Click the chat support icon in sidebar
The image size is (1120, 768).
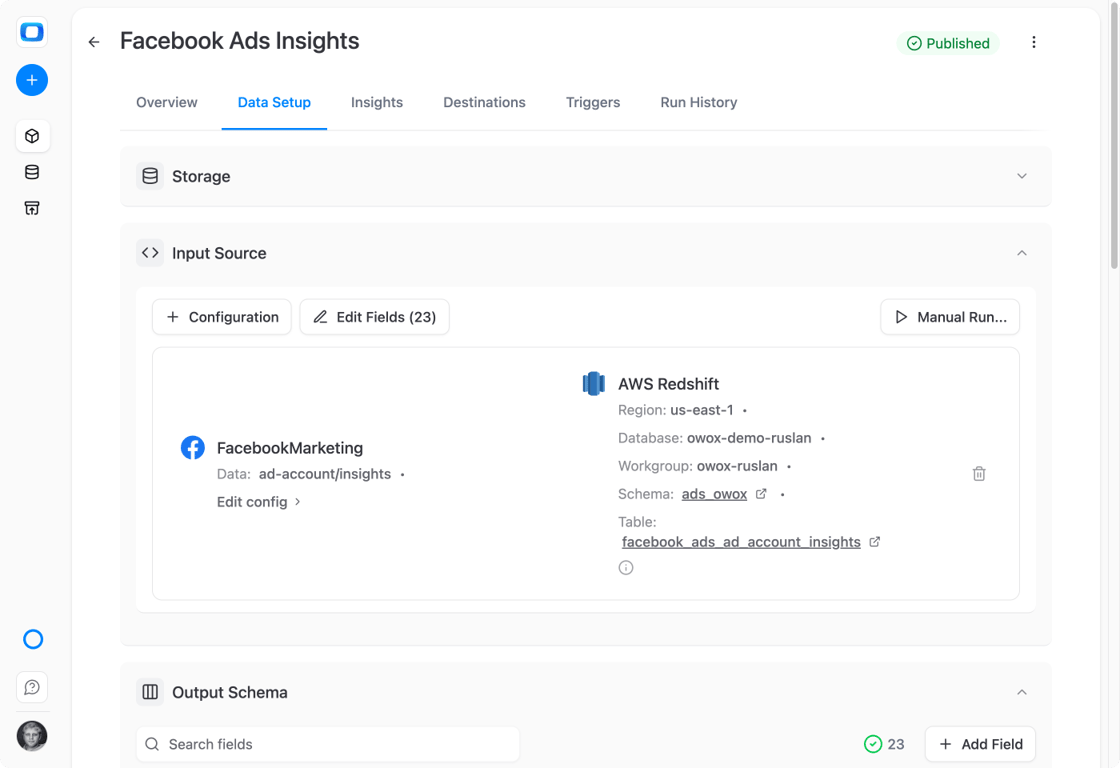pyautogui.click(x=32, y=687)
